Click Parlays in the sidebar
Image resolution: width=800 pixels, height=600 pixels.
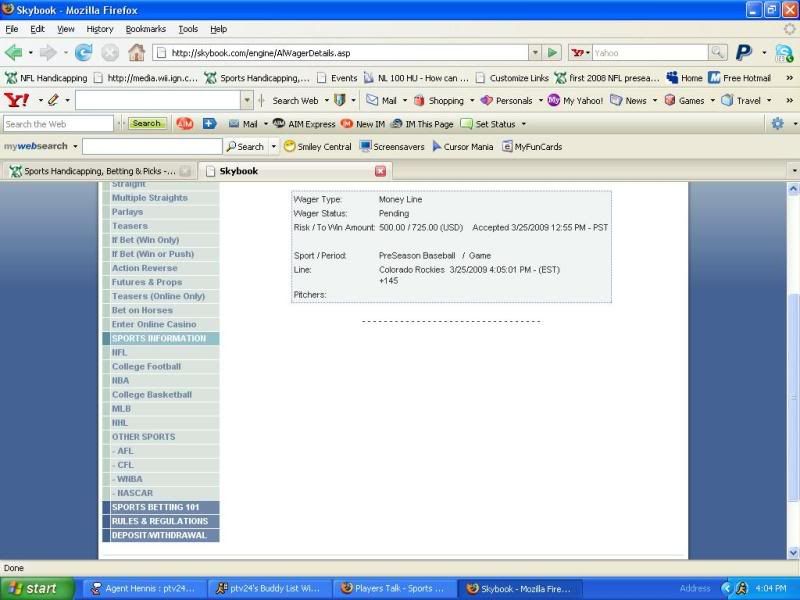click(127, 212)
